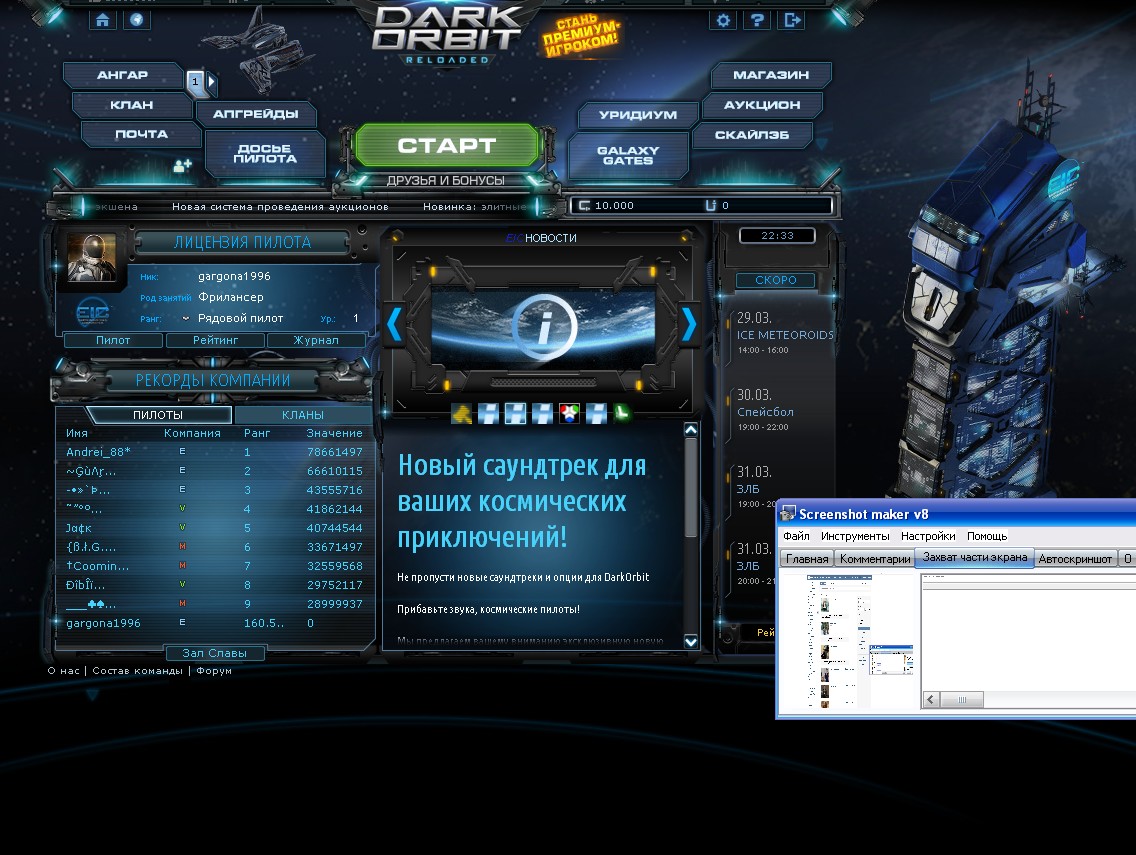1136x855 pixels.
Task: Switch to Автоскриншот tab
Action: [1075, 559]
